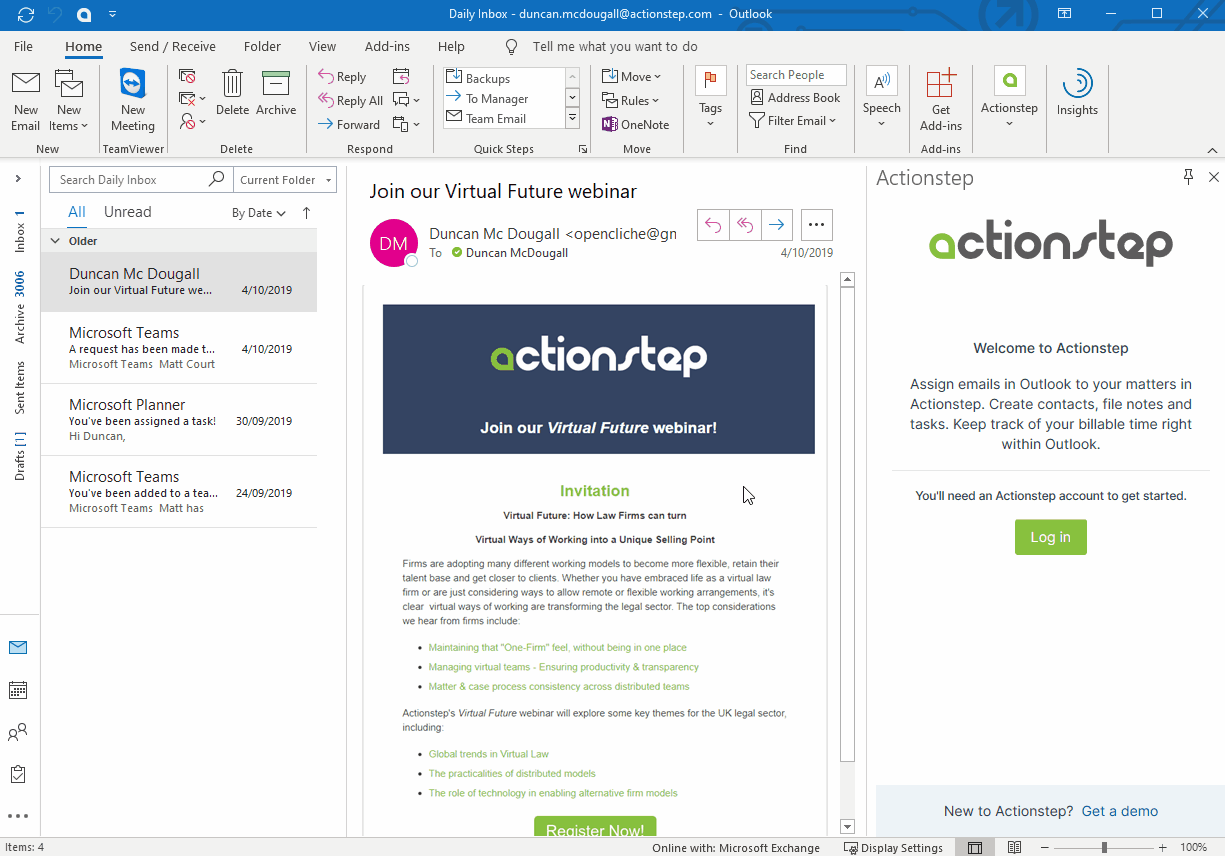Open the View menu

tap(322, 46)
